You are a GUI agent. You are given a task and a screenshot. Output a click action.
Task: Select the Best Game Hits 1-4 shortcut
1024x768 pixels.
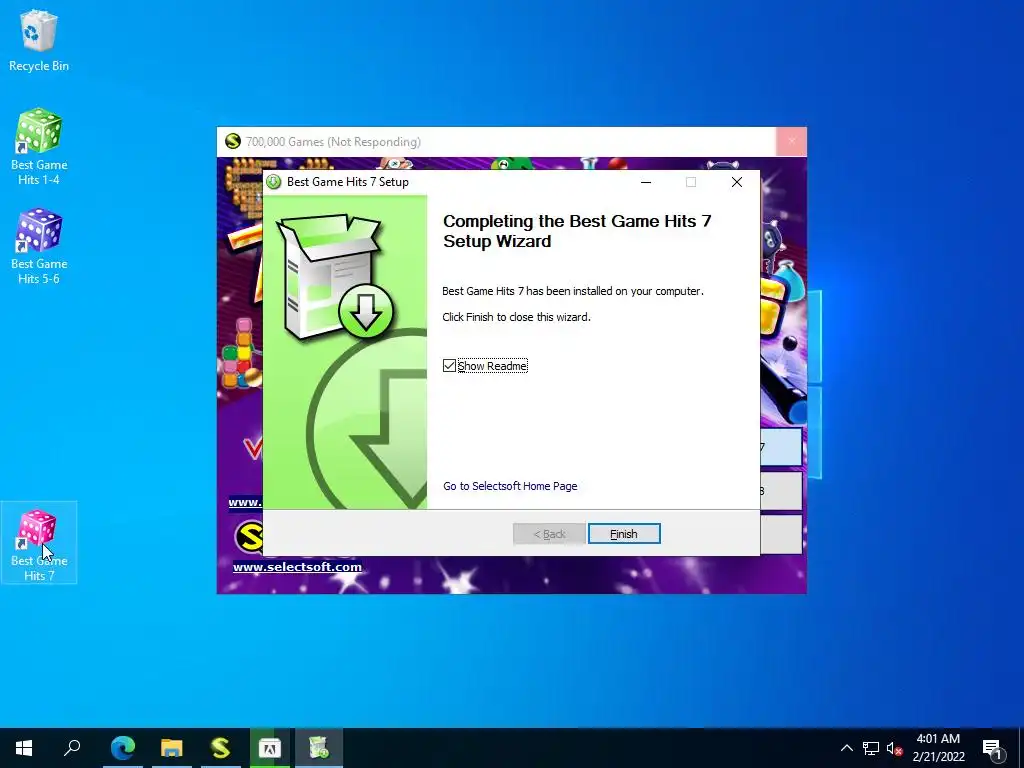[x=39, y=147]
